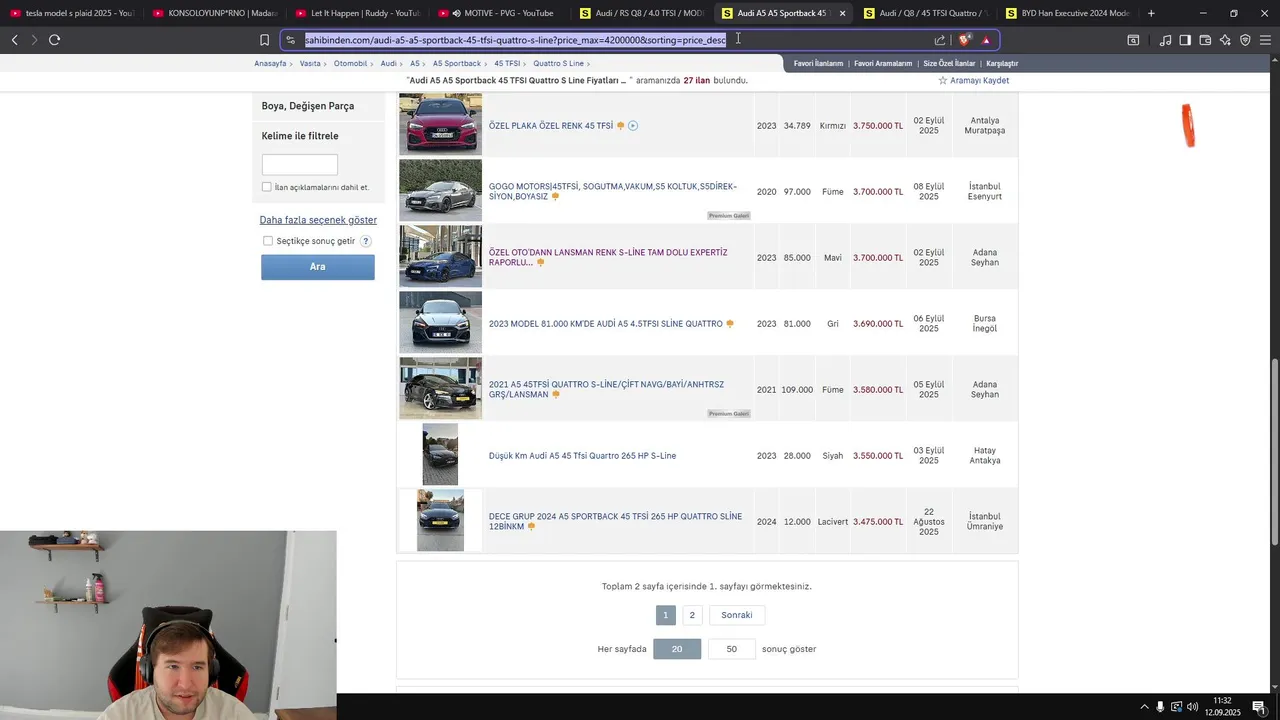Close the Audi A5 Sportback tab
Viewport: 1280px width, 720px height.
[x=842, y=13]
